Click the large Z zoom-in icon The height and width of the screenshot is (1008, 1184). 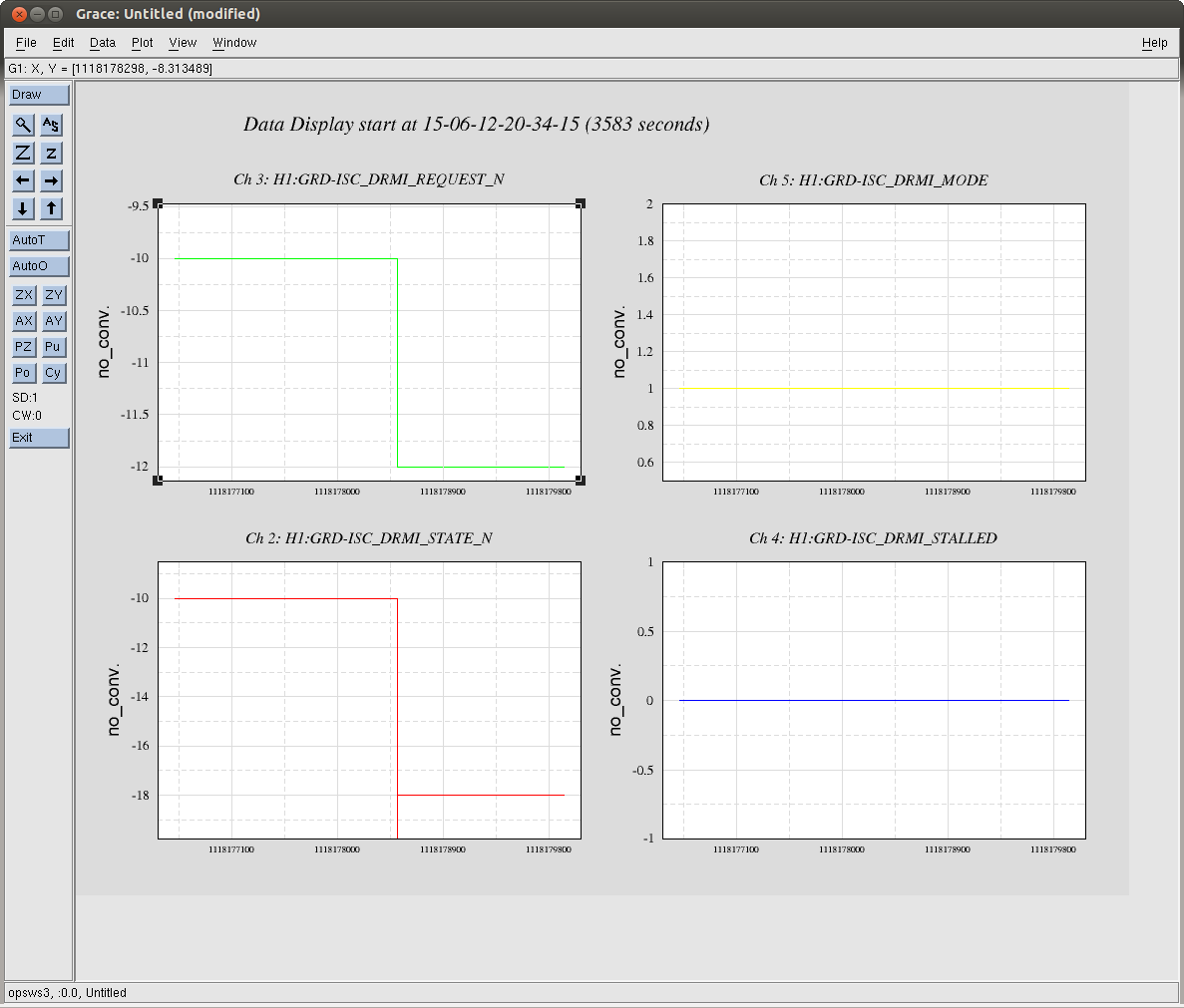click(23, 154)
